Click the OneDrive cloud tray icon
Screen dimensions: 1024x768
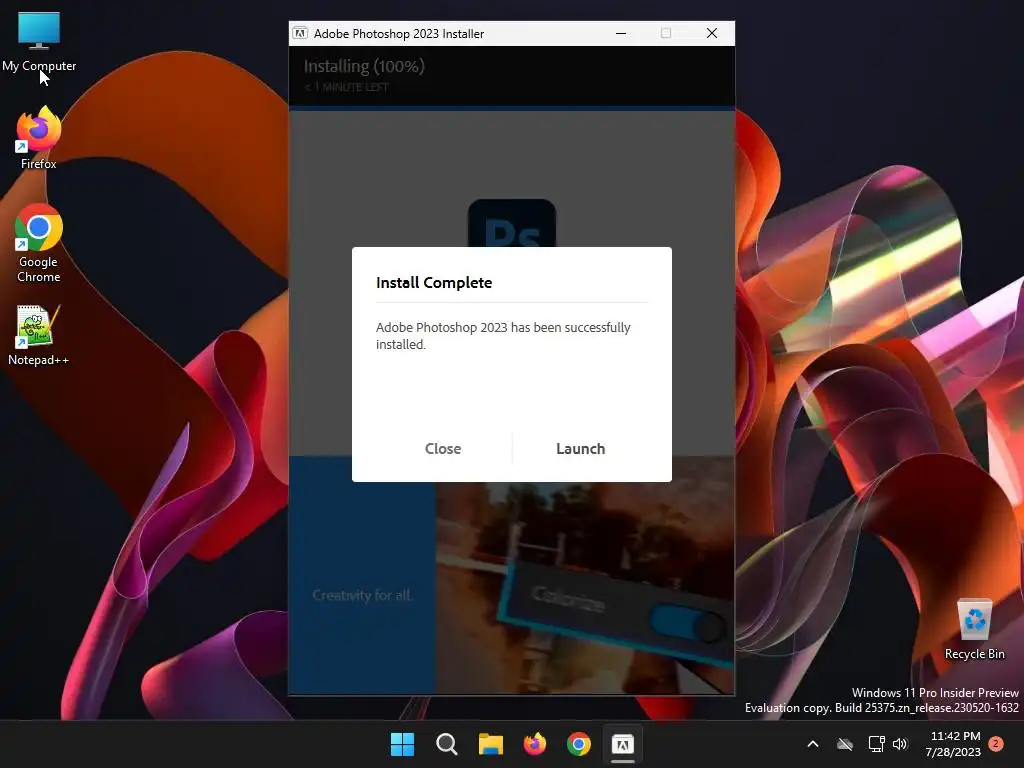[x=845, y=744]
